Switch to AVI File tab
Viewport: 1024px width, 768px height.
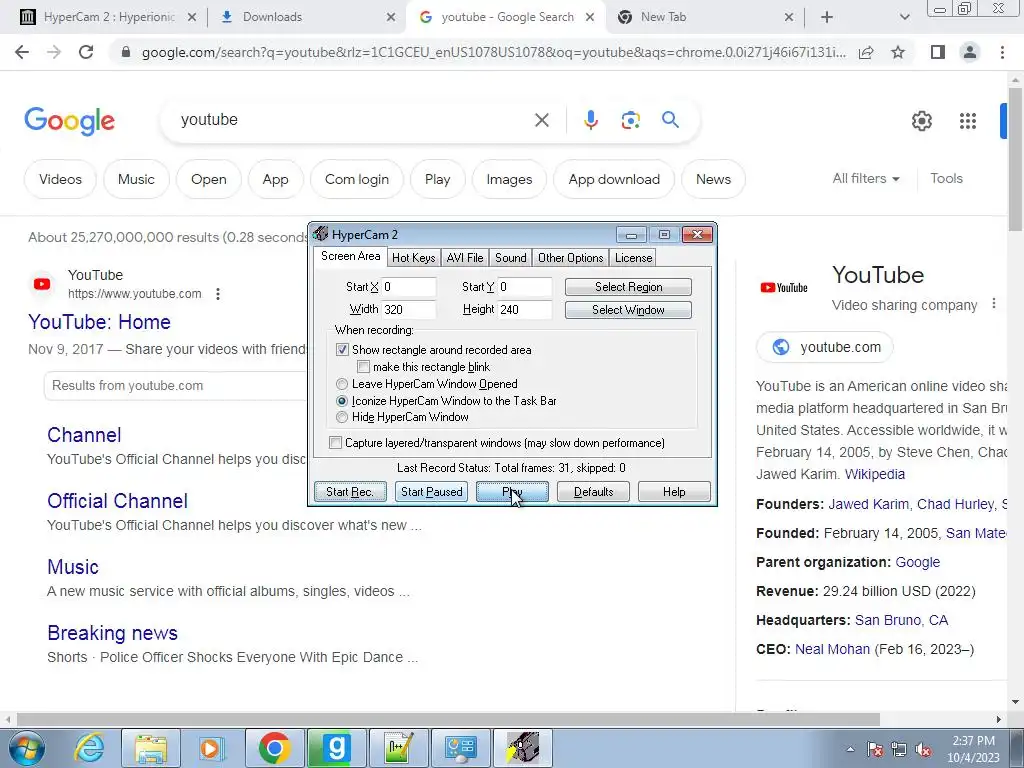[465, 257]
